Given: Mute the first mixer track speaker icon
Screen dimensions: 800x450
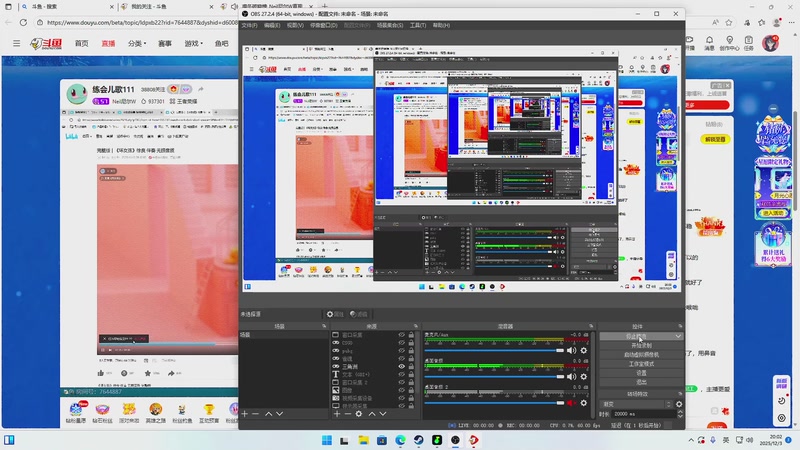Looking at the screenshot, I should (x=571, y=349).
